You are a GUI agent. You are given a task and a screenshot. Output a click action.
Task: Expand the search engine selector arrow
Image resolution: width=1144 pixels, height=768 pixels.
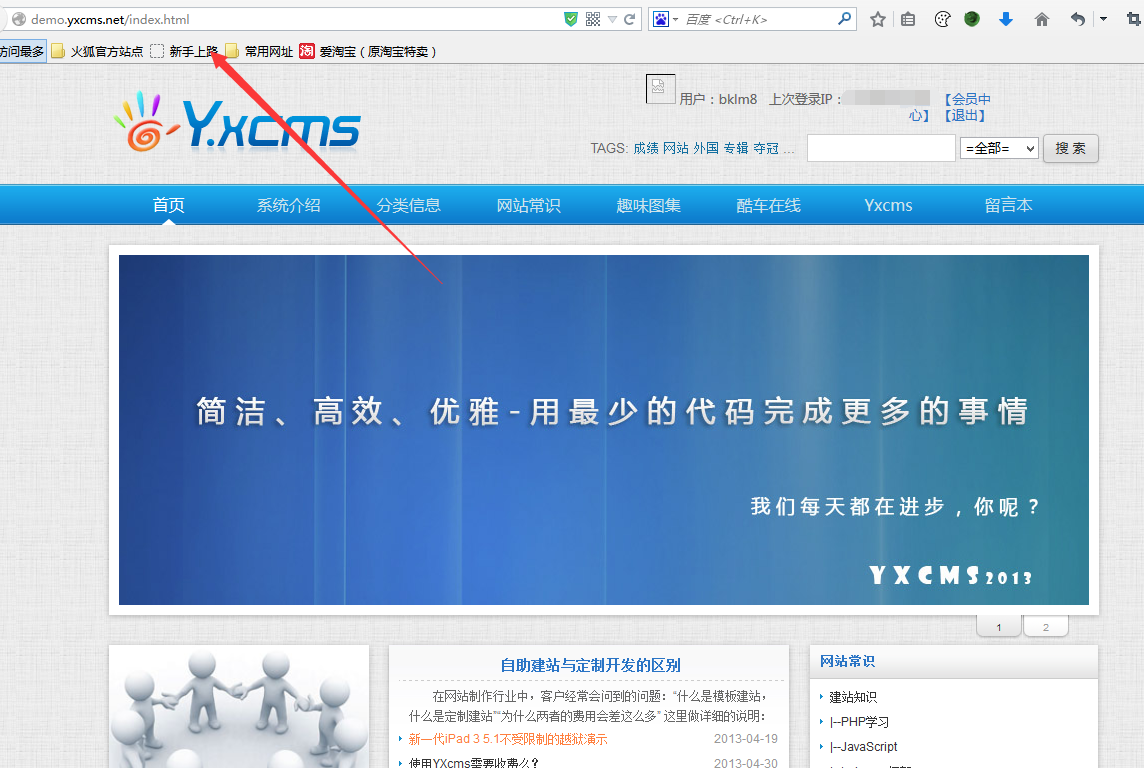click(676, 20)
